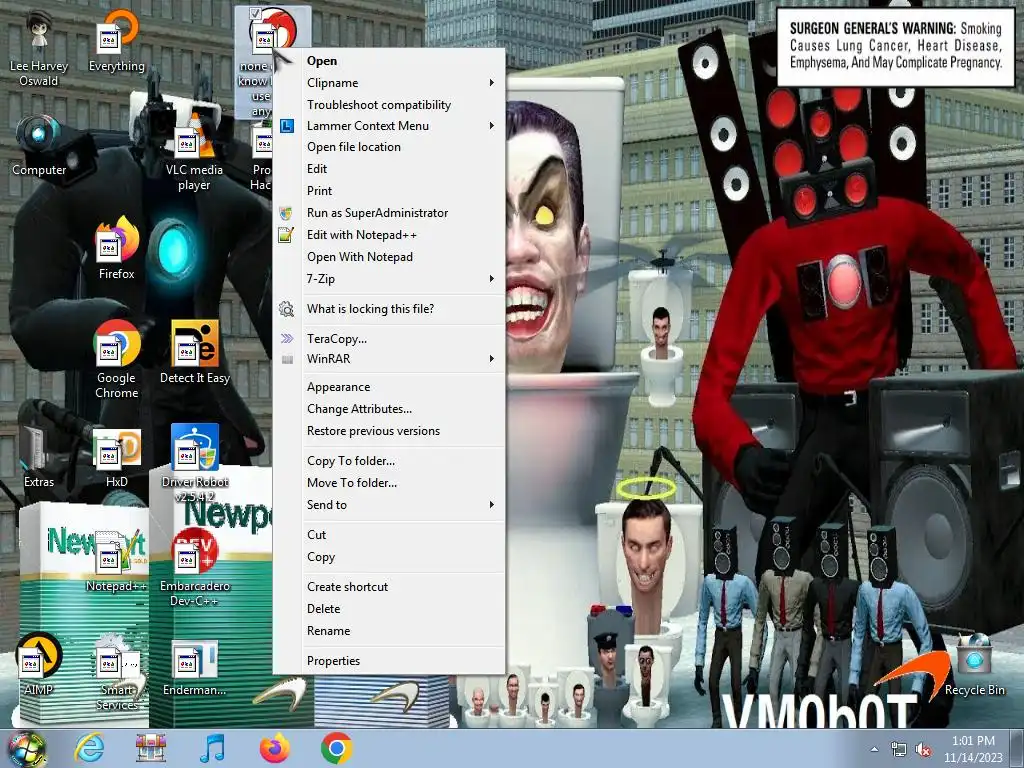Select the Firefox desktop shortcut
Viewport: 1024px width, 768px height.
[x=117, y=249]
